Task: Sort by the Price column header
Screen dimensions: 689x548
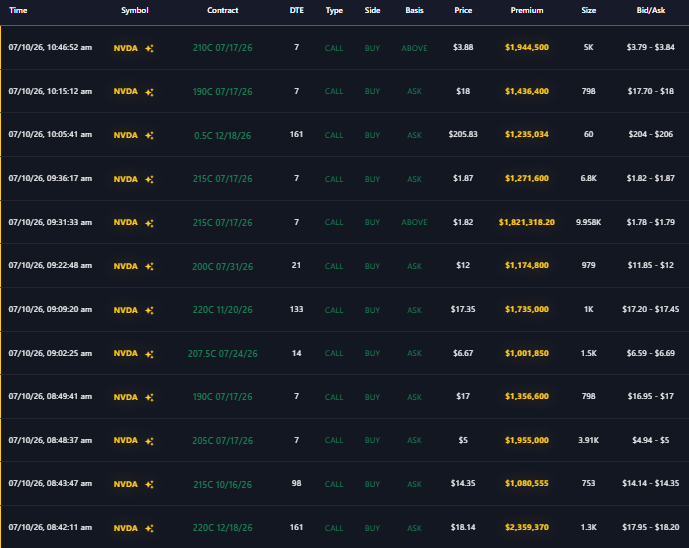Action: tap(463, 10)
